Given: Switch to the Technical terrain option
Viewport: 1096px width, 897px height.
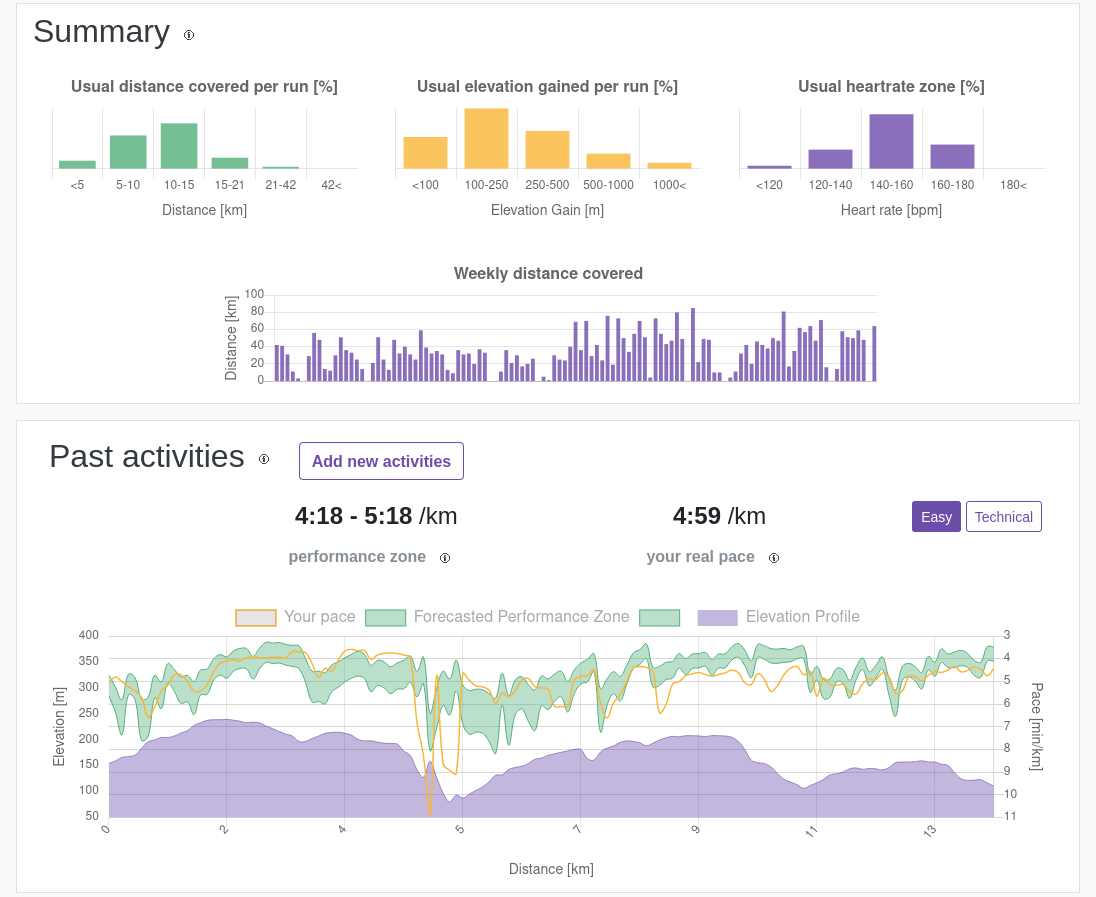Looking at the screenshot, I should tap(1003, 517).
